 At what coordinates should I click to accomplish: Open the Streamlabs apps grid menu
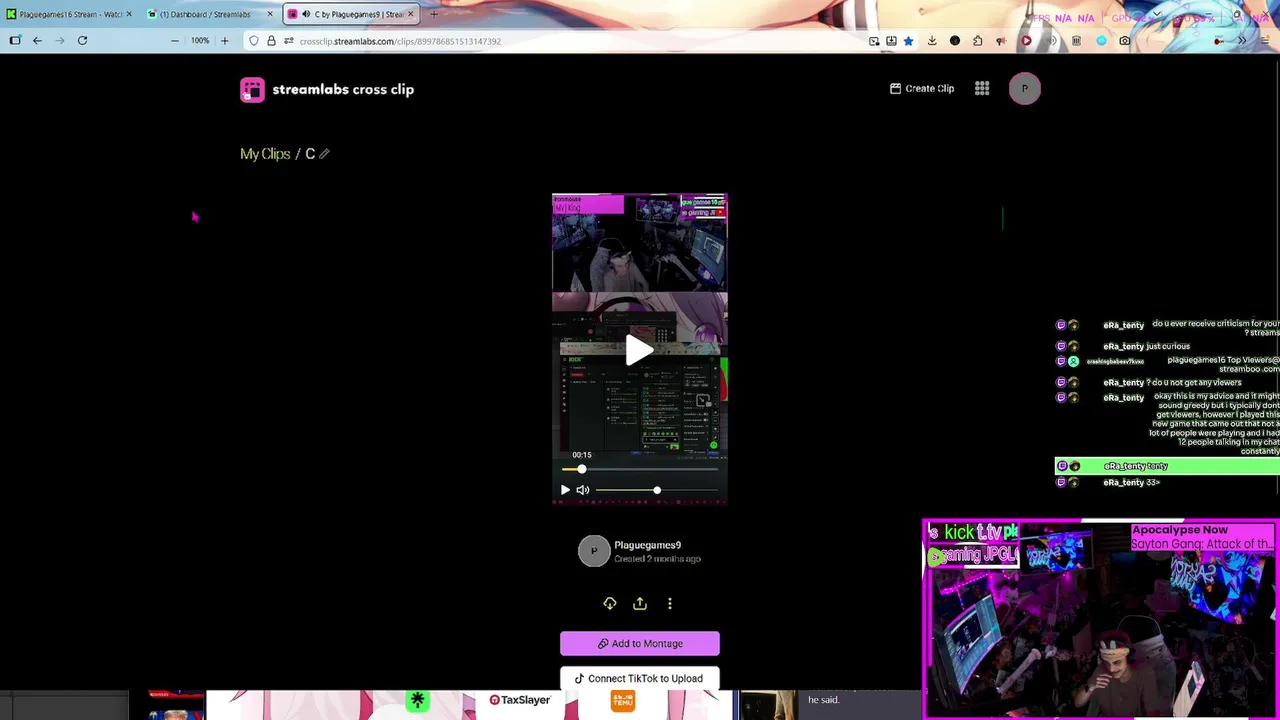(x=982, y=88)
